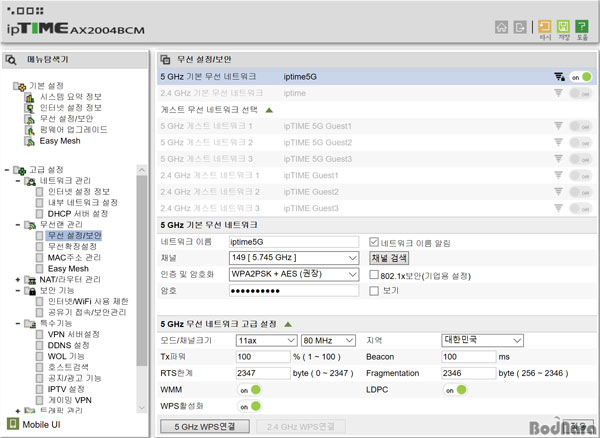Click the 펌웨어 업그레이드 icon
Viewport: 600px width, 438px height.
29,130
